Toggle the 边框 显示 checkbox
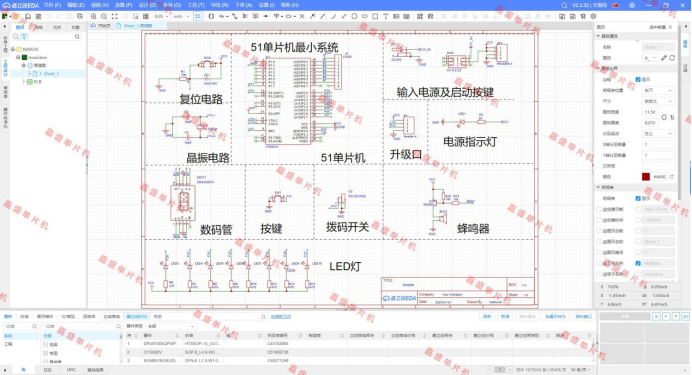 (638, 79)
